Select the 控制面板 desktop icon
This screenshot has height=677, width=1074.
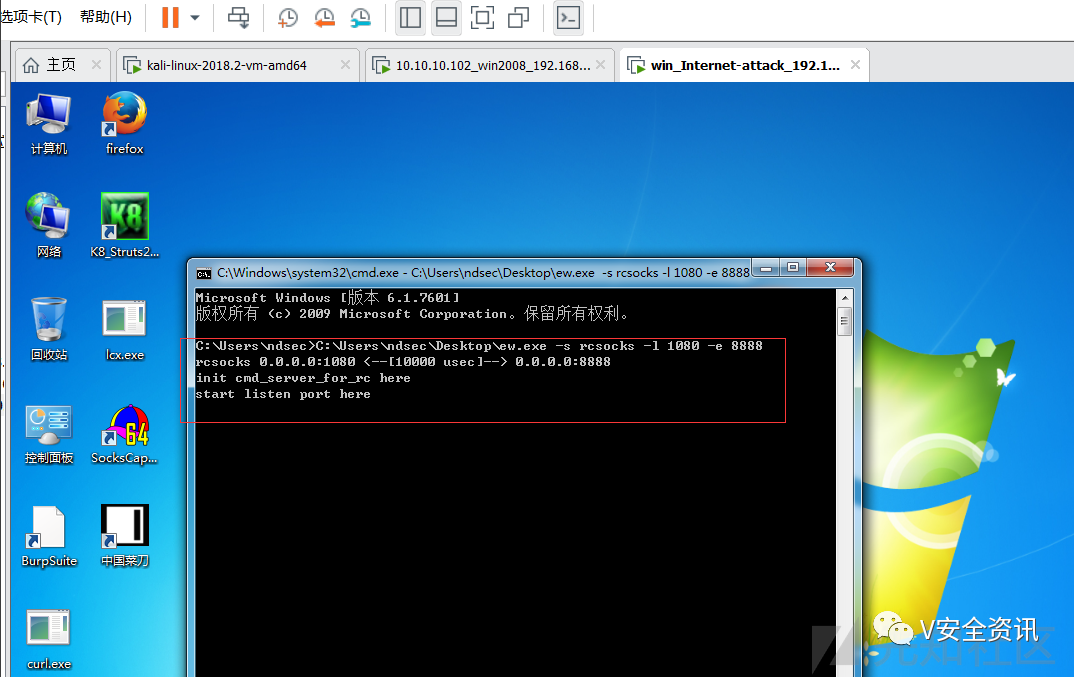coord(49,434)
